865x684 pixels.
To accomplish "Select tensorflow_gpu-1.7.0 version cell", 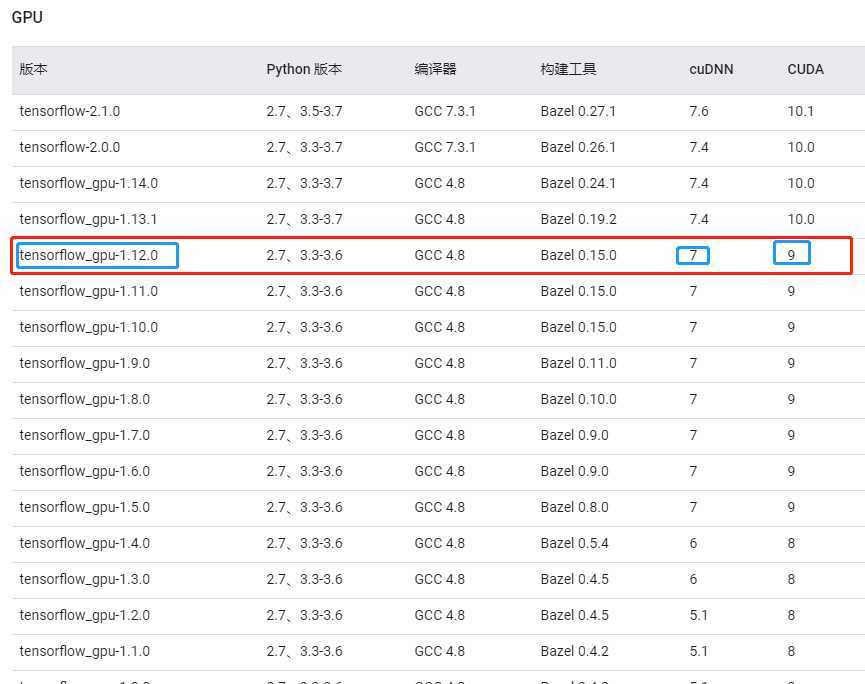I will tap(84, 435).
